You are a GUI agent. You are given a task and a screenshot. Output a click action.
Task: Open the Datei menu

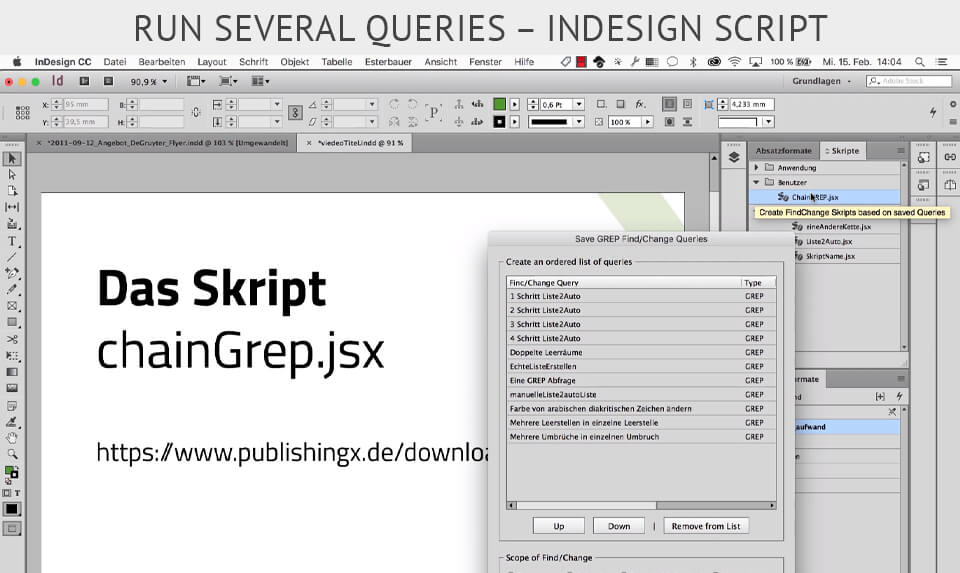(x=114, y=62)
